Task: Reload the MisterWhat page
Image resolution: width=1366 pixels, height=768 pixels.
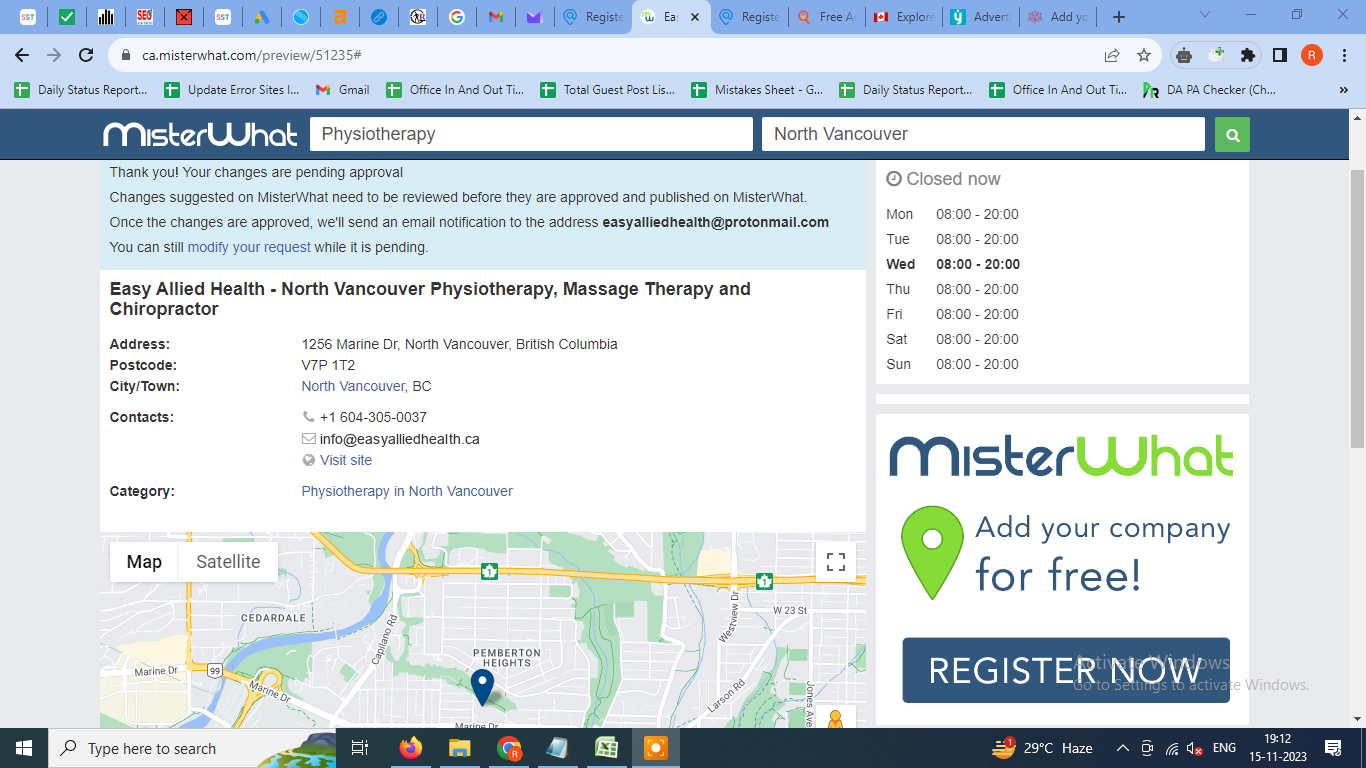Action: tap(87, 55)
